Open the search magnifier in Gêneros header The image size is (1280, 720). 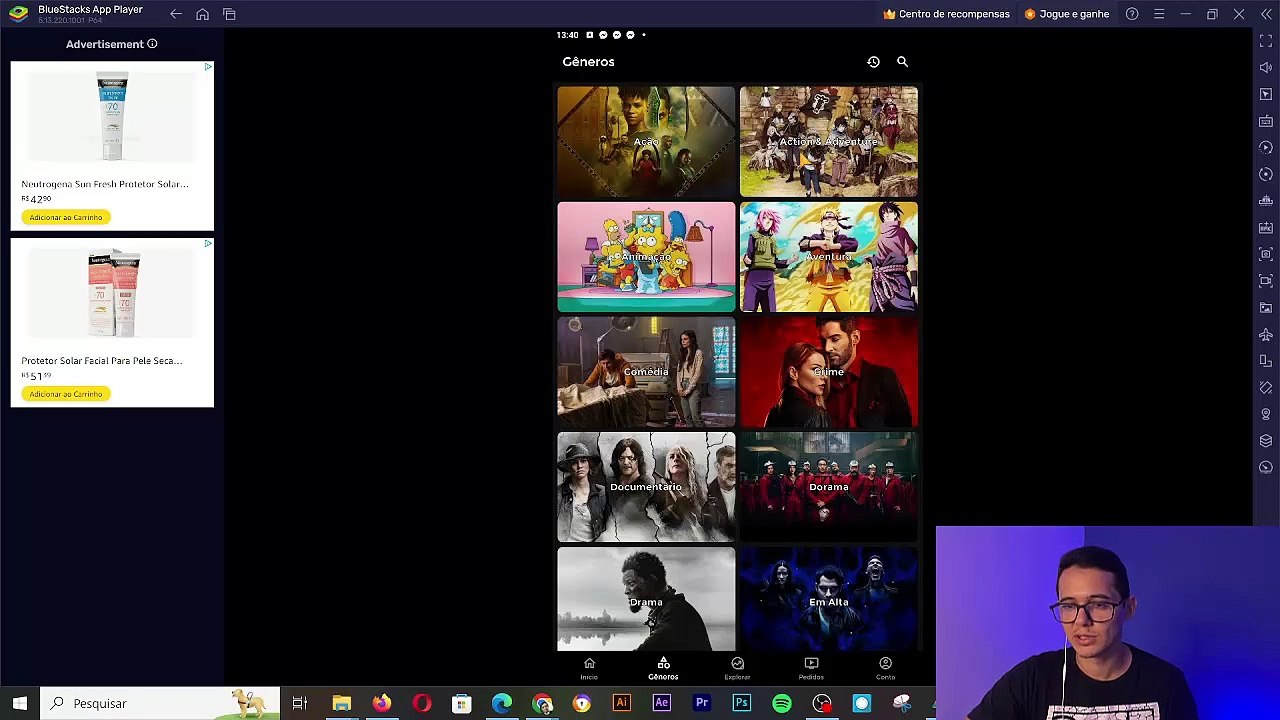[x=902, y=62]
